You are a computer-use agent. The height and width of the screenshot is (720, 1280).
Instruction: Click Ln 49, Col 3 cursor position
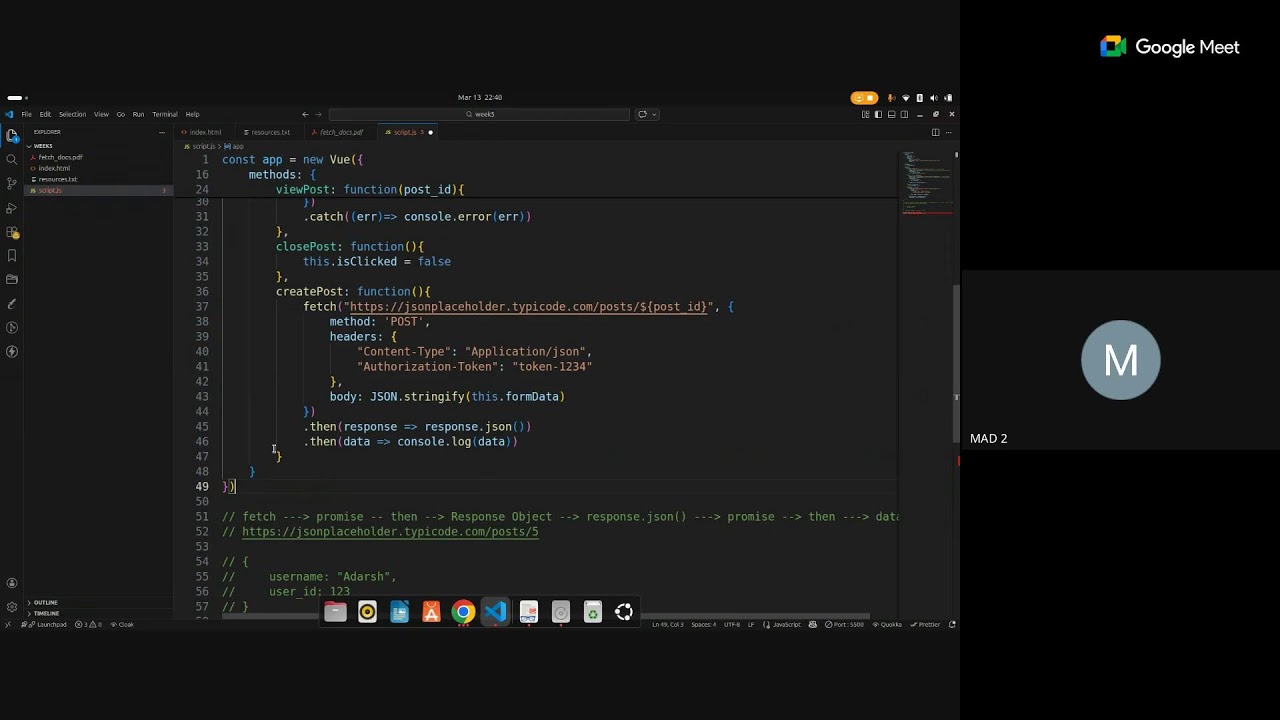click(668, 624)
